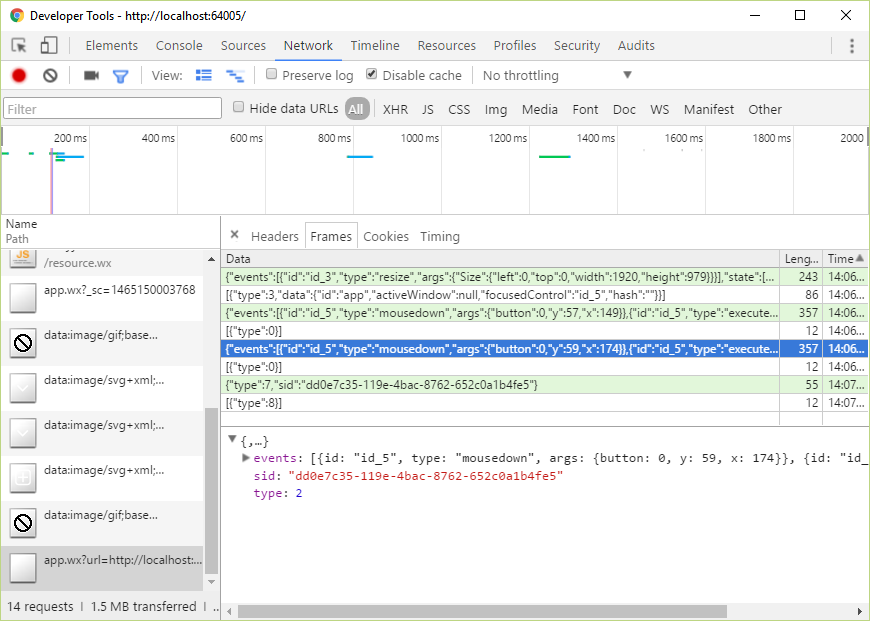
Task: Toggle the blue filter funnel icon
Action: coord(120,76)
